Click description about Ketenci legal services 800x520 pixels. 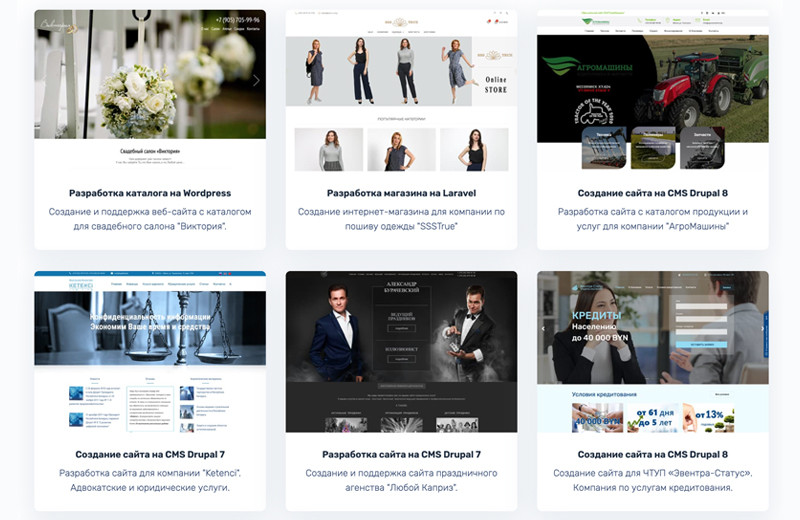pyautogui.click(x=150, y=480)
